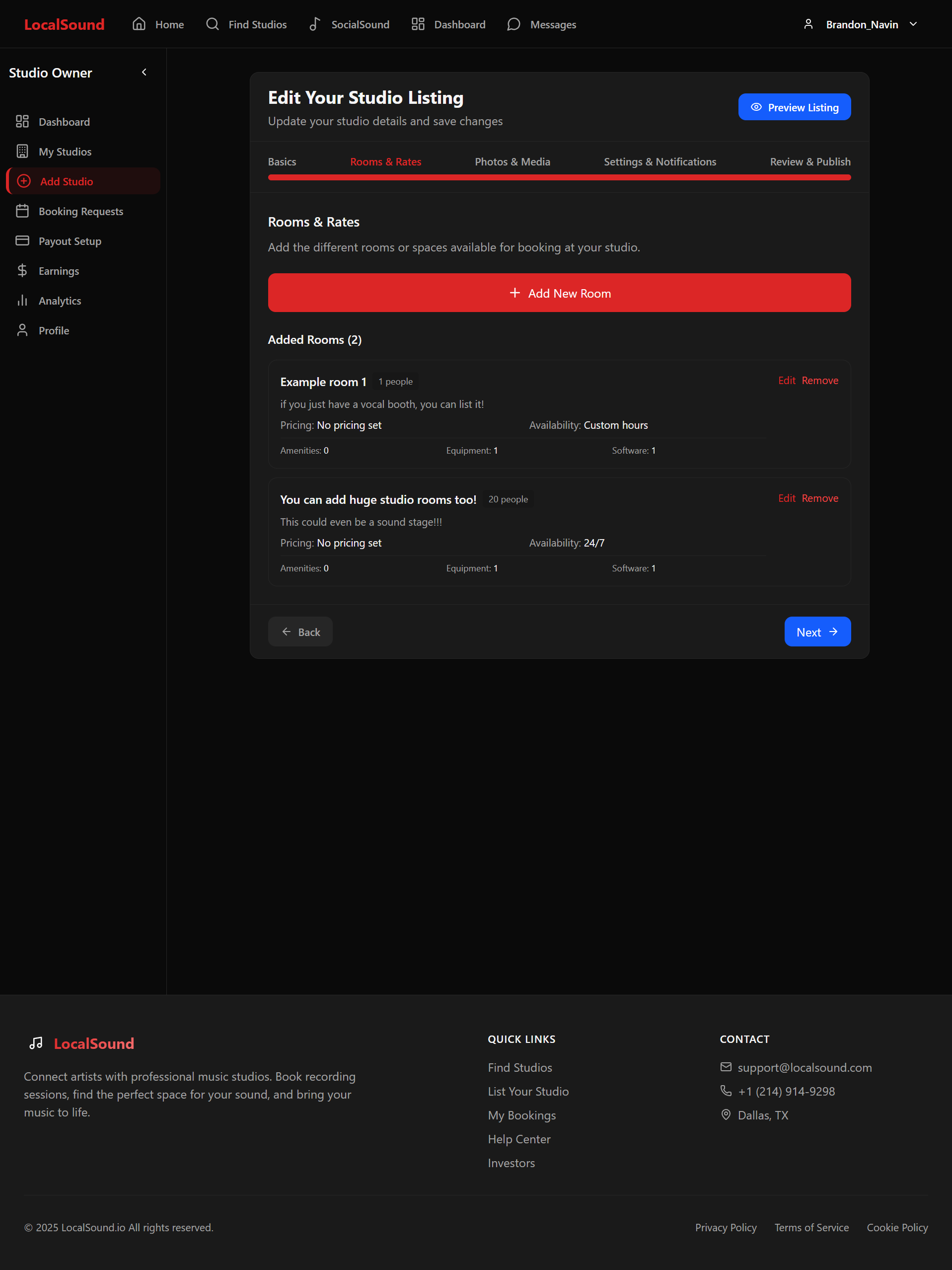Click the location pin icon beside Dallas, TX

tap(726, 1114)
